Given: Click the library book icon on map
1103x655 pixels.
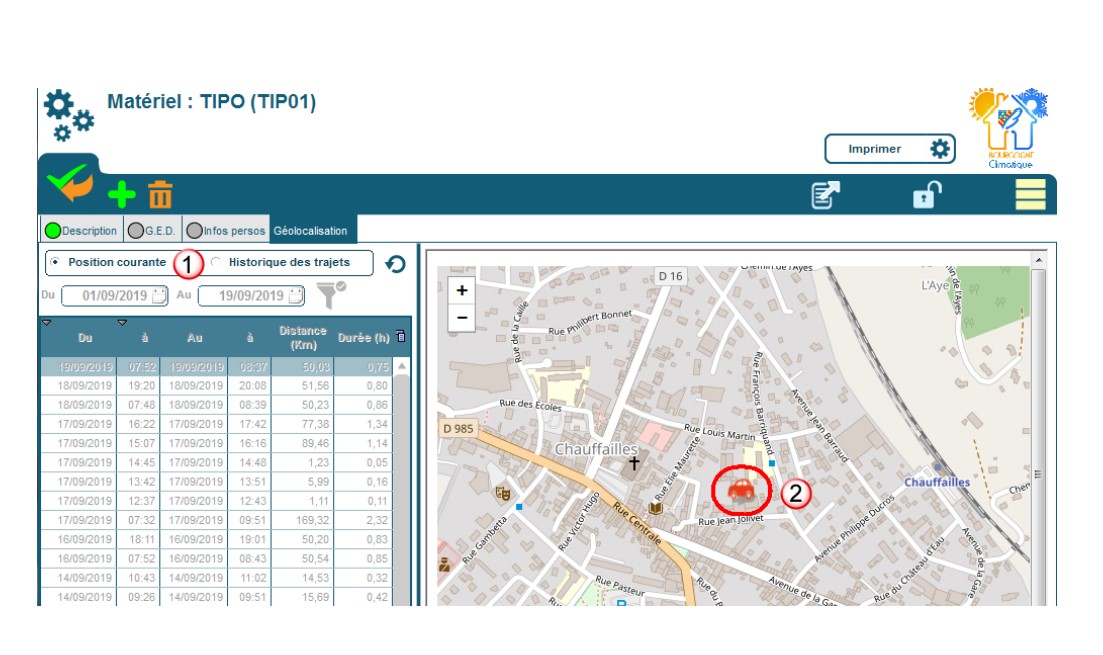Looking at the screenshot, I should [656, 507].
